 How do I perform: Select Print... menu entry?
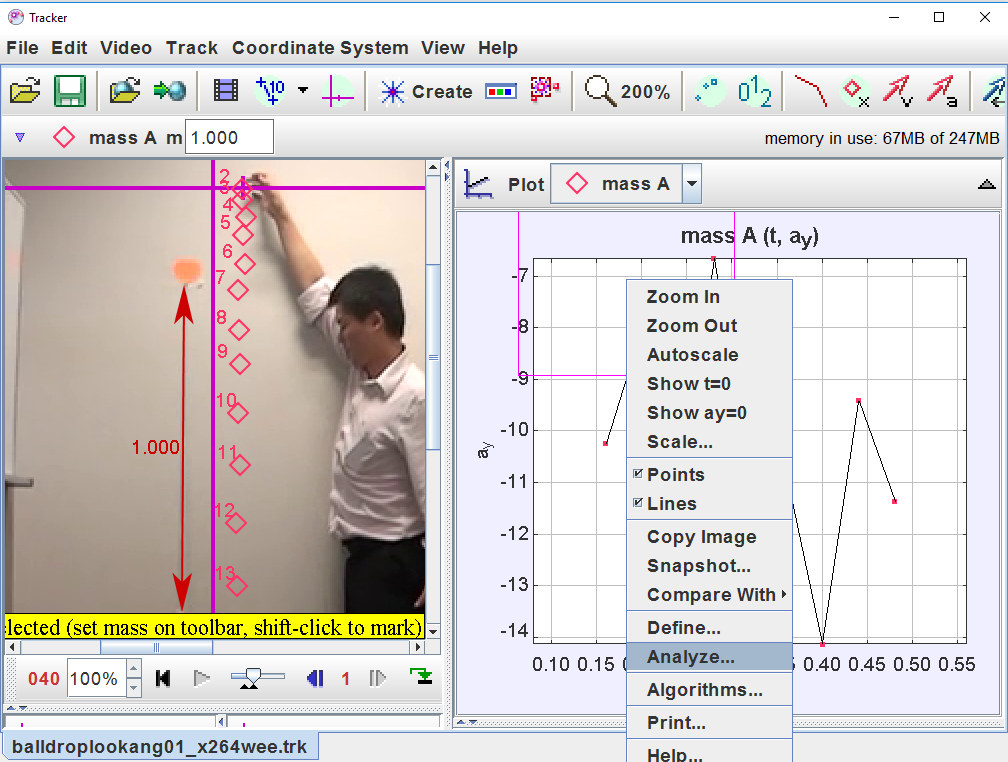tap(709, 723)
